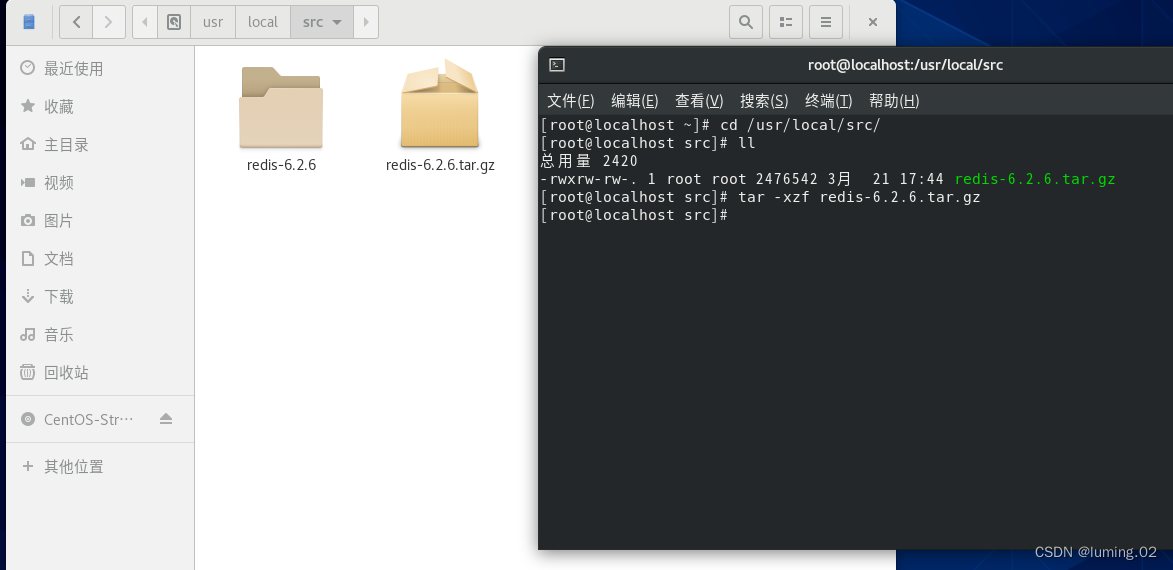Open terminal Edit (编辑) menu

[x=634, y=100]
